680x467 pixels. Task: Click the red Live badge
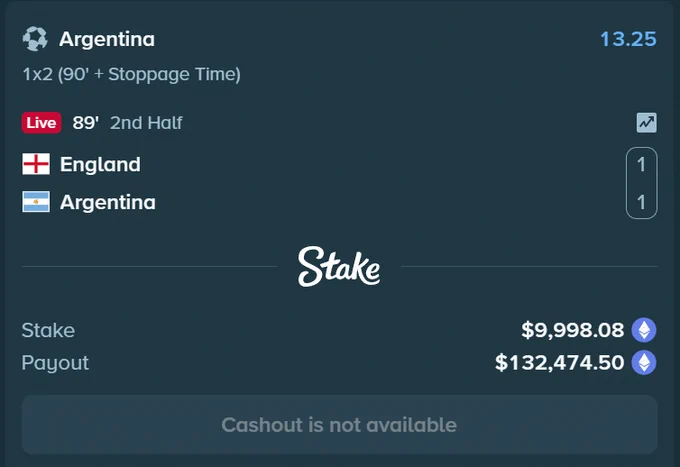(42, 123)
